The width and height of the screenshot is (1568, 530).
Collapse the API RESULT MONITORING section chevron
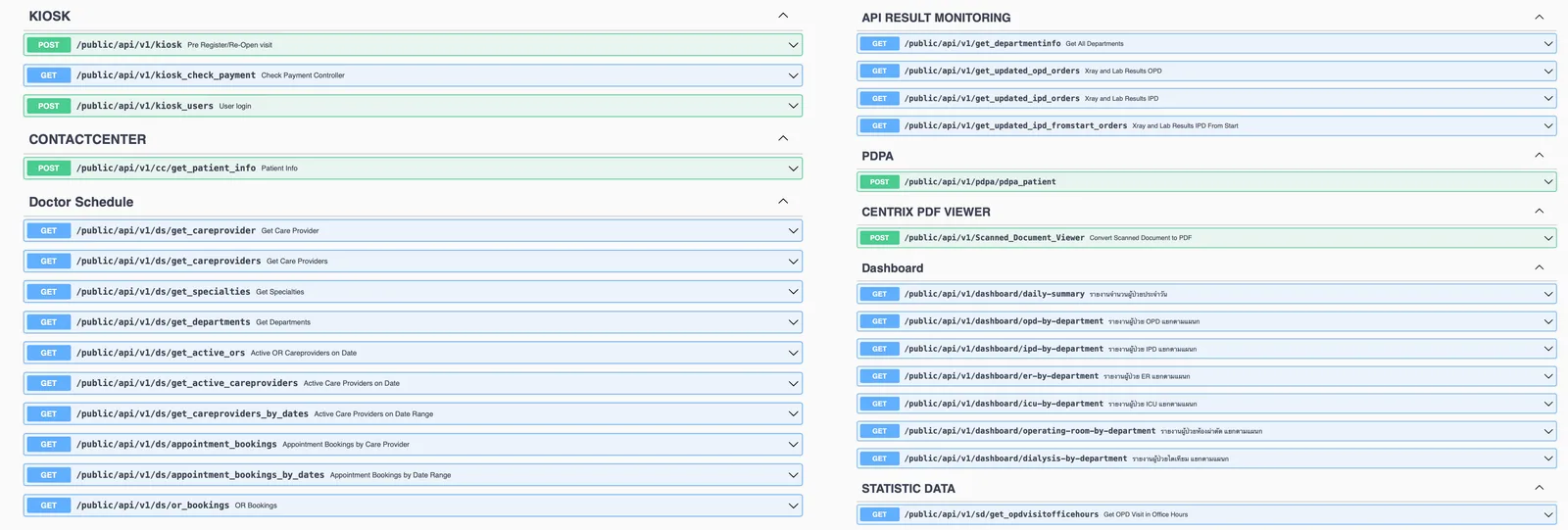[x=1539, y=17]
